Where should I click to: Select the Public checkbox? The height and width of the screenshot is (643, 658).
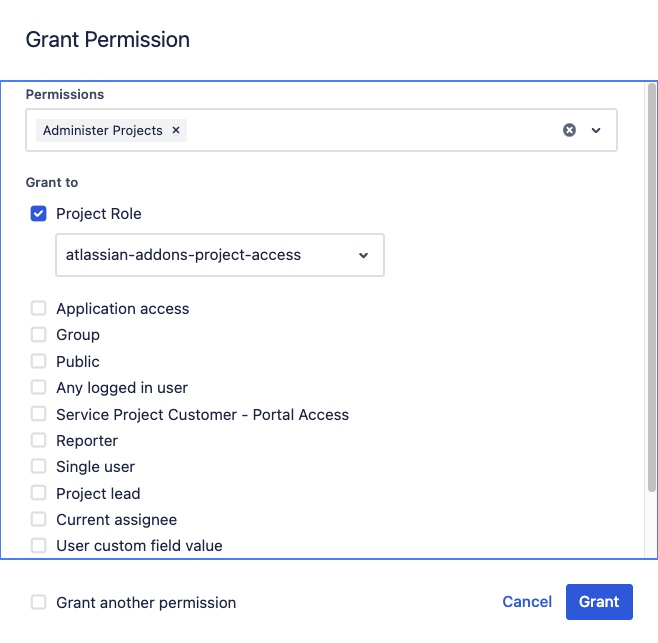pos(39,361)
